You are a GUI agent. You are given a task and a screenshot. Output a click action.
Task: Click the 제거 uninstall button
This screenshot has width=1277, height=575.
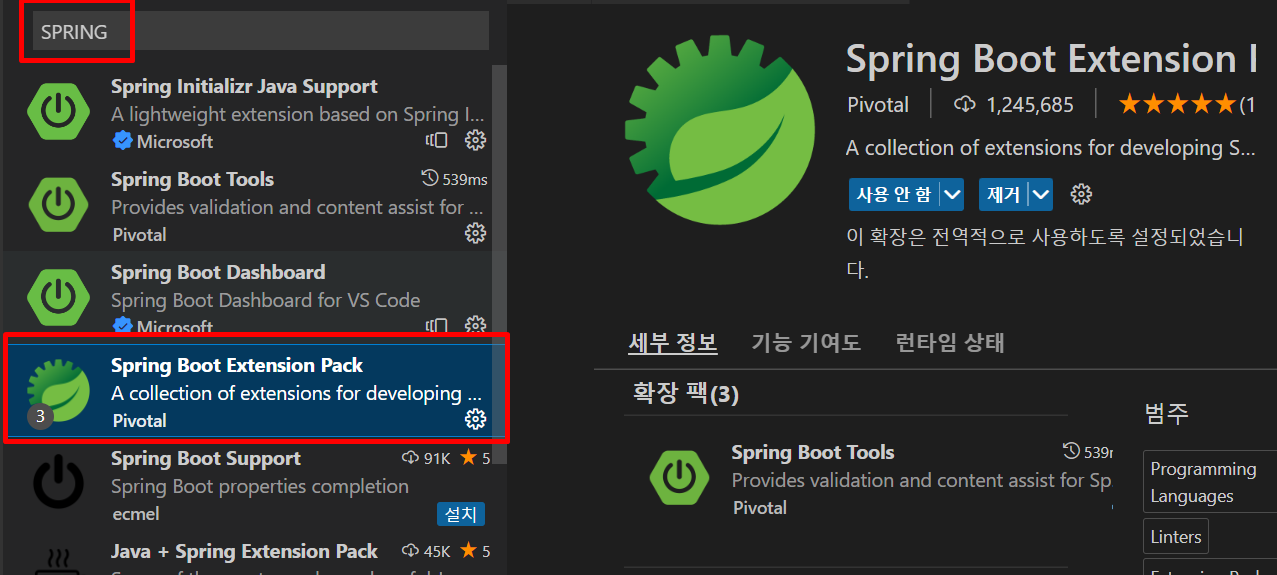[1004, 194]
